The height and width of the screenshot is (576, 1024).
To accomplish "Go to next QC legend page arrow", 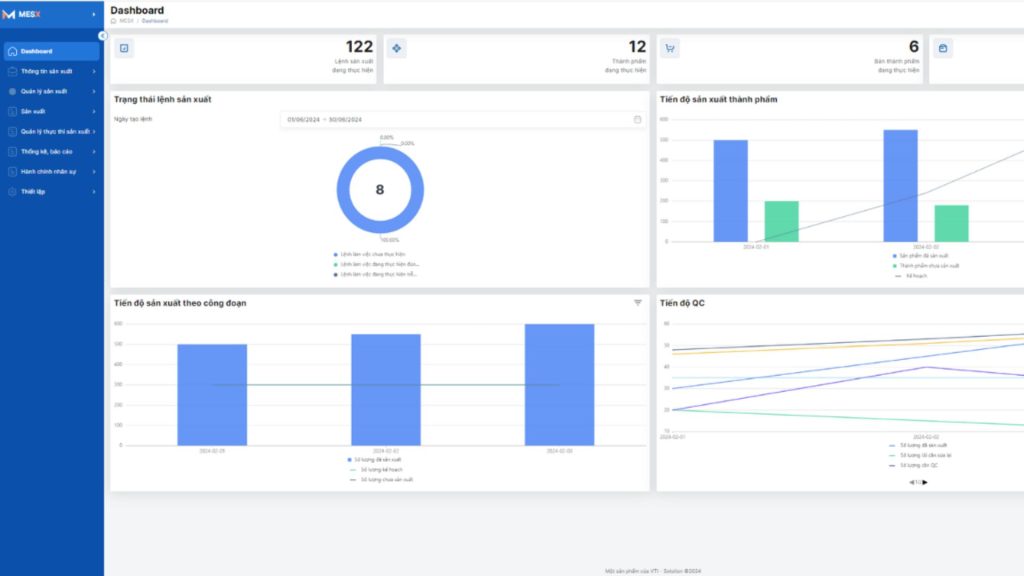I will [x=925, y=482].
